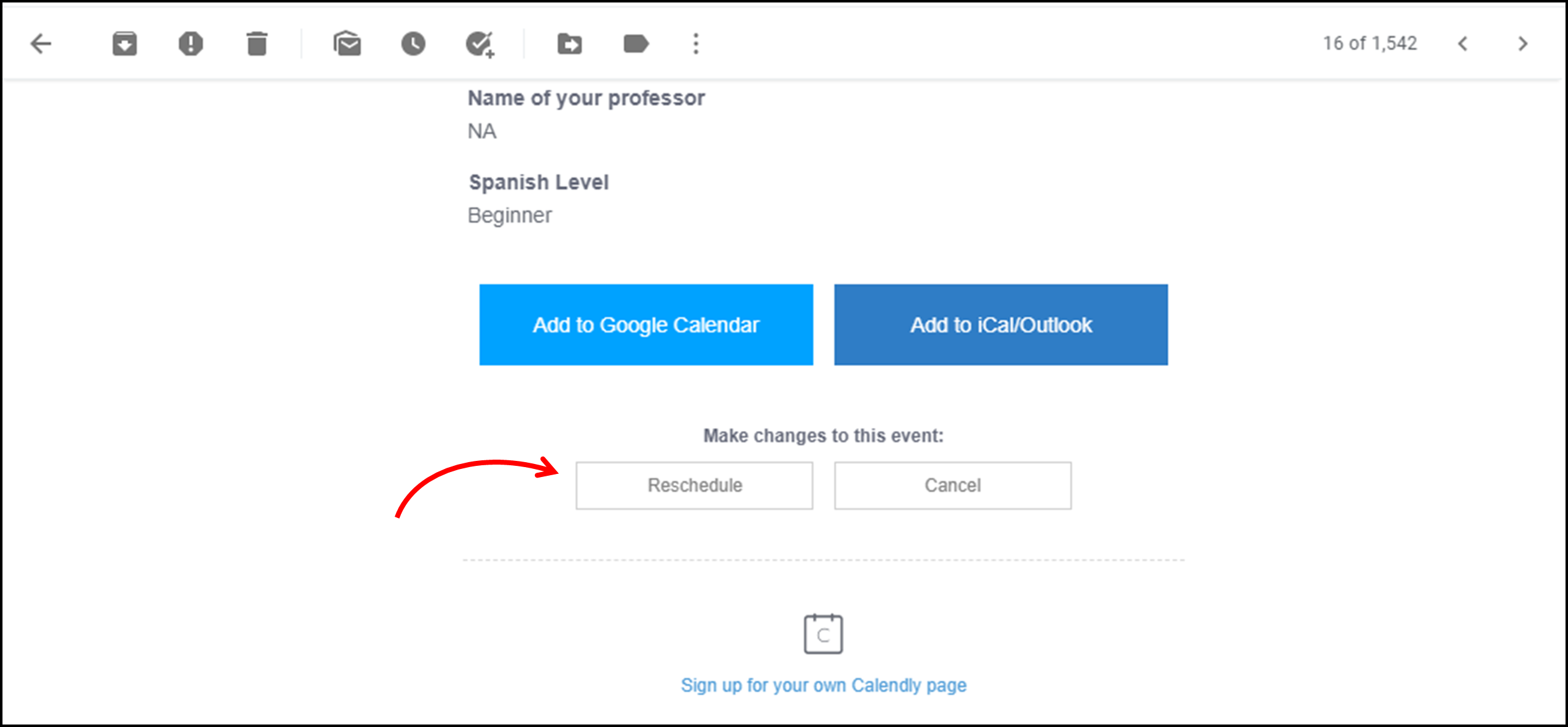
Task: Open the More options three-dot menu
Action: pyautogui.click(x=696, y=43)
